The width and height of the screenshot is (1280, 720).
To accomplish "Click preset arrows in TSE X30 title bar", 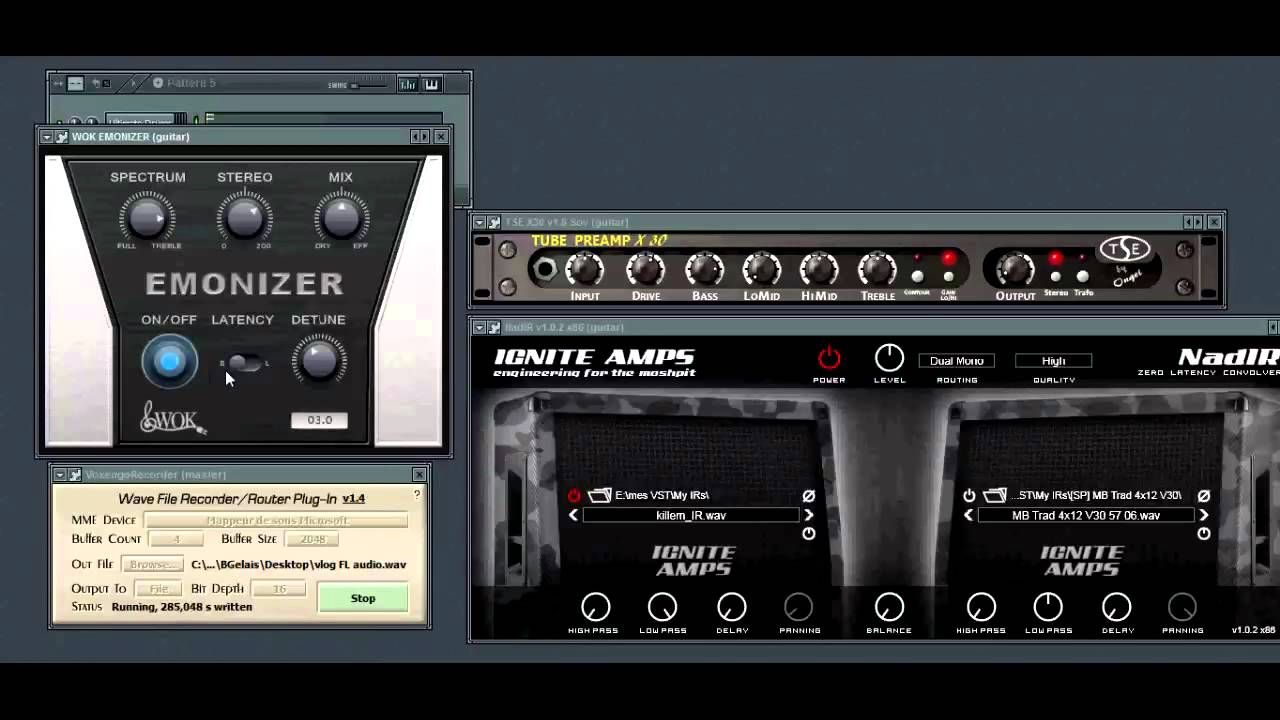I will [x=1193, y=222].
